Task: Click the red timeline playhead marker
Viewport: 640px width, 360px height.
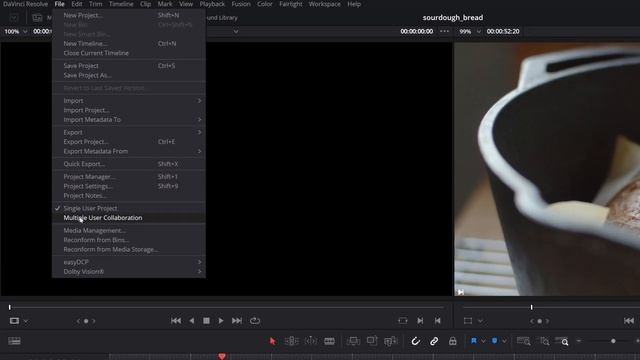Action: [222, 356]
